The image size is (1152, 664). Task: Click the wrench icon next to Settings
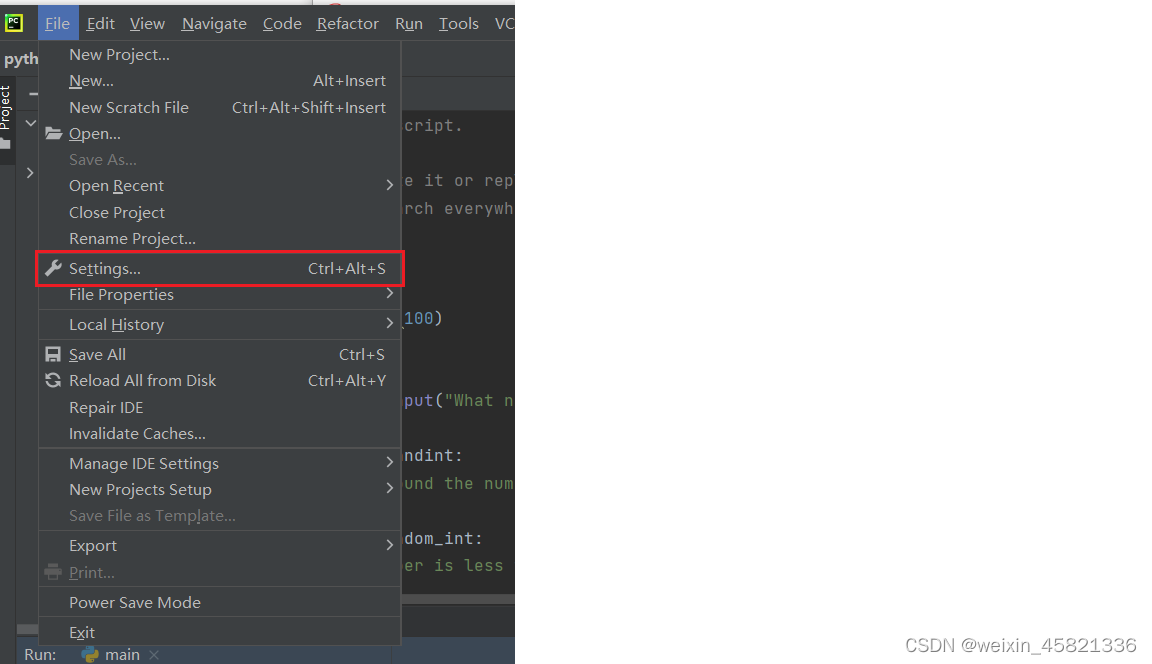pos(53,269)
